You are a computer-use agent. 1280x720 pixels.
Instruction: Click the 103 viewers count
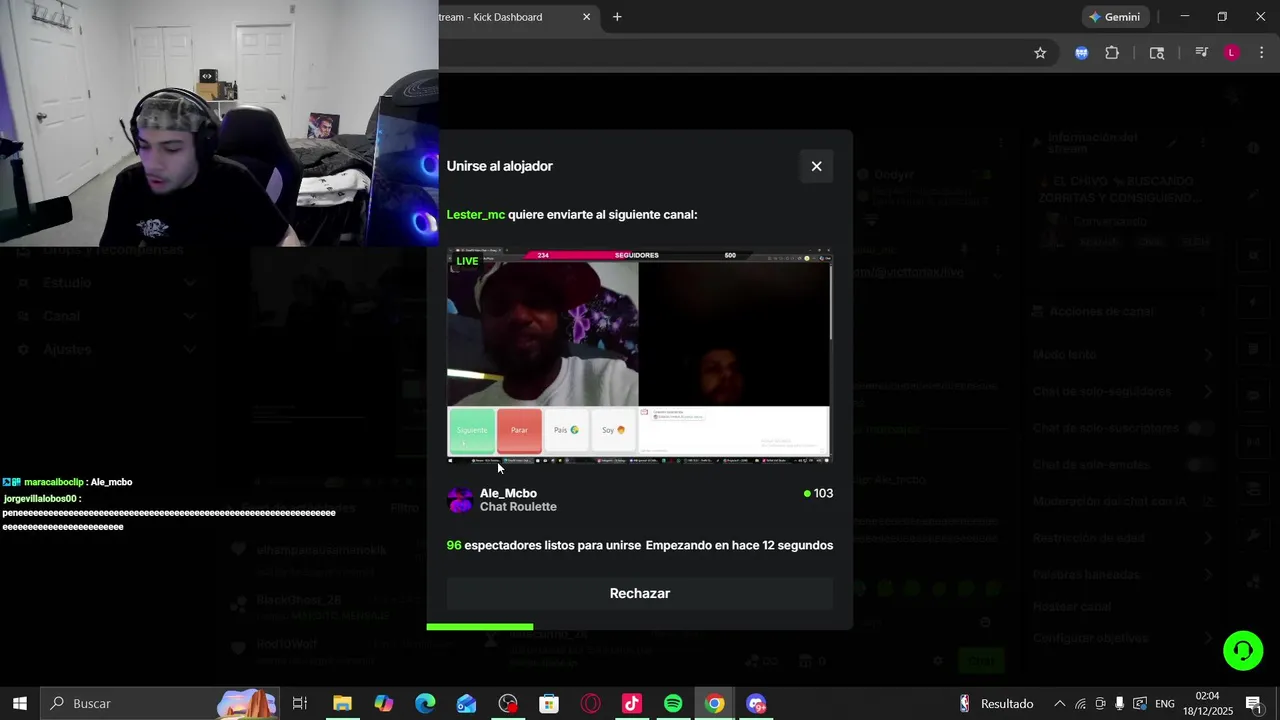818,493
